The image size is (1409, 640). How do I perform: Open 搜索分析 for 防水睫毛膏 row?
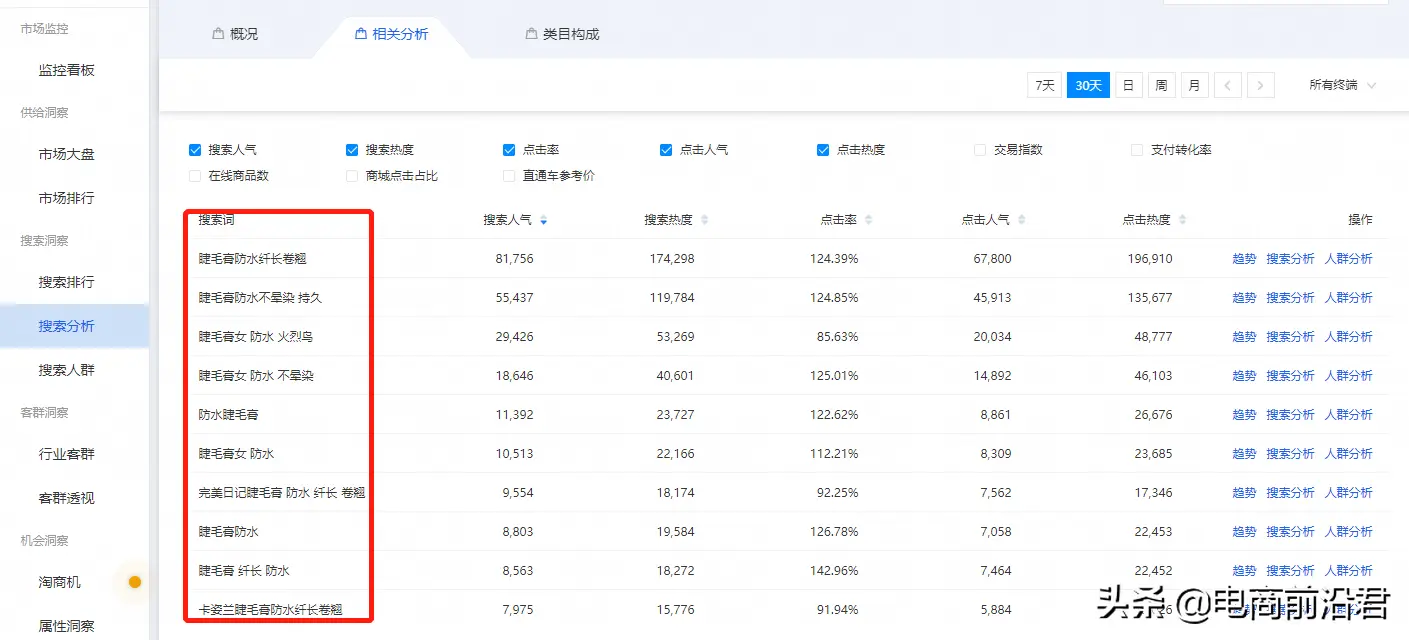point(1290,415)
